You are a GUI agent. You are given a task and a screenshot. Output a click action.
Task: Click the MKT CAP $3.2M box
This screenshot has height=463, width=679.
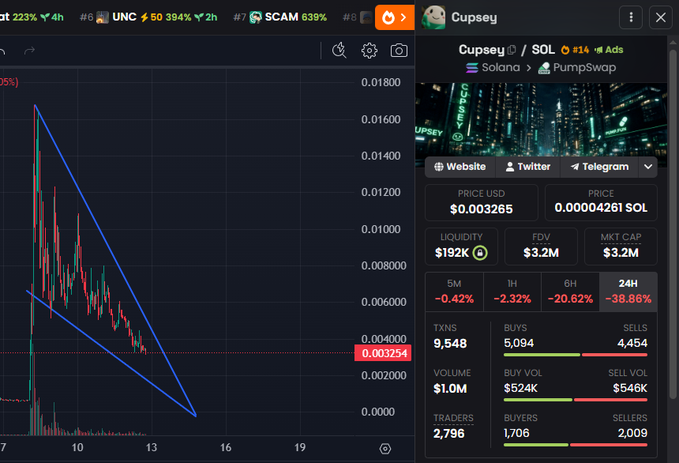[621, 246]
